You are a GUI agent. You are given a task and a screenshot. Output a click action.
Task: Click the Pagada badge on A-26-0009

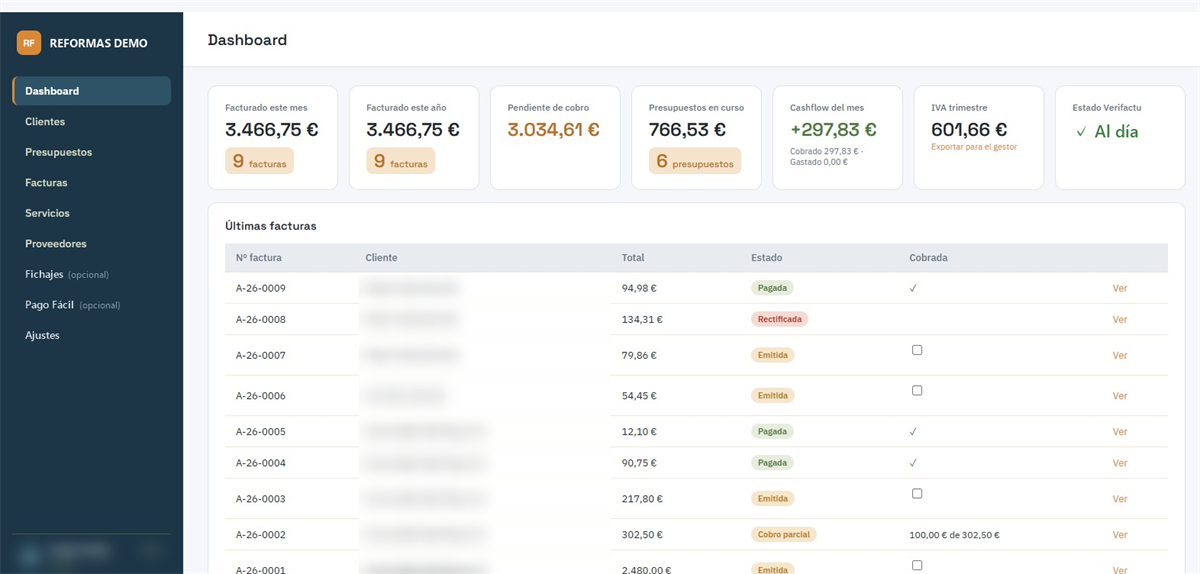[773, 288]
